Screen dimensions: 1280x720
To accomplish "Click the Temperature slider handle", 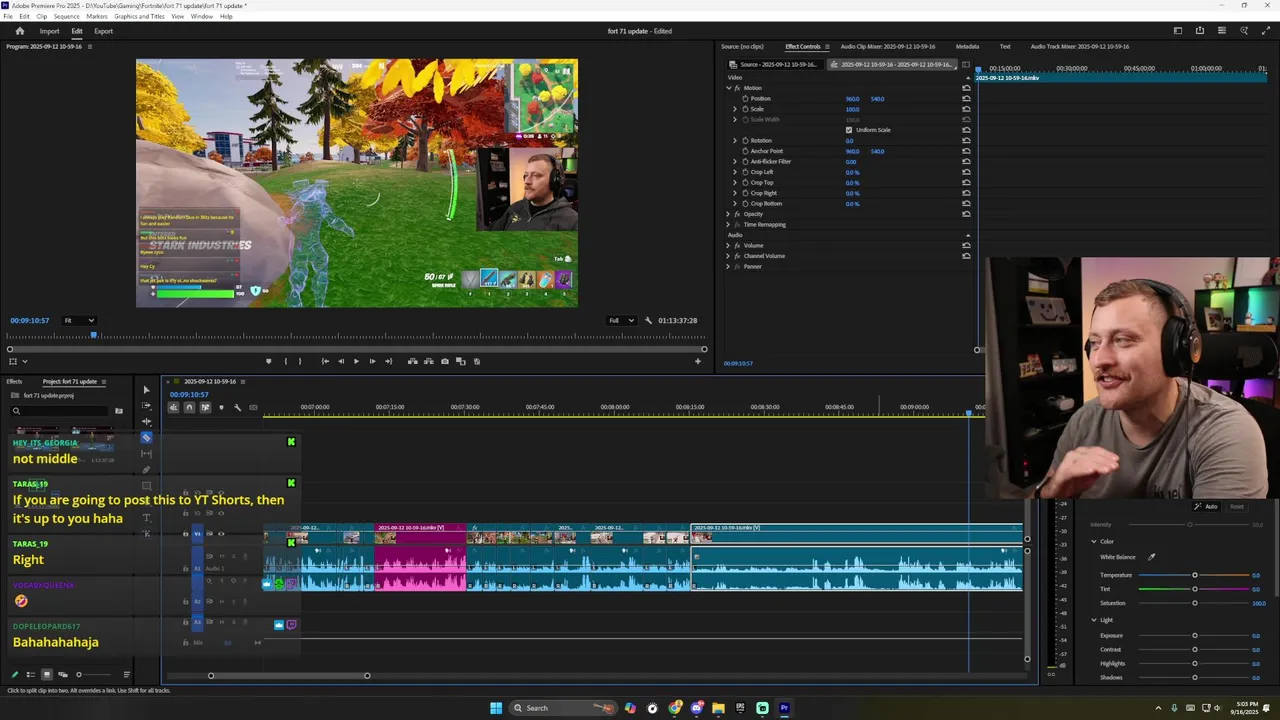I will click(x=1194, y=575).
